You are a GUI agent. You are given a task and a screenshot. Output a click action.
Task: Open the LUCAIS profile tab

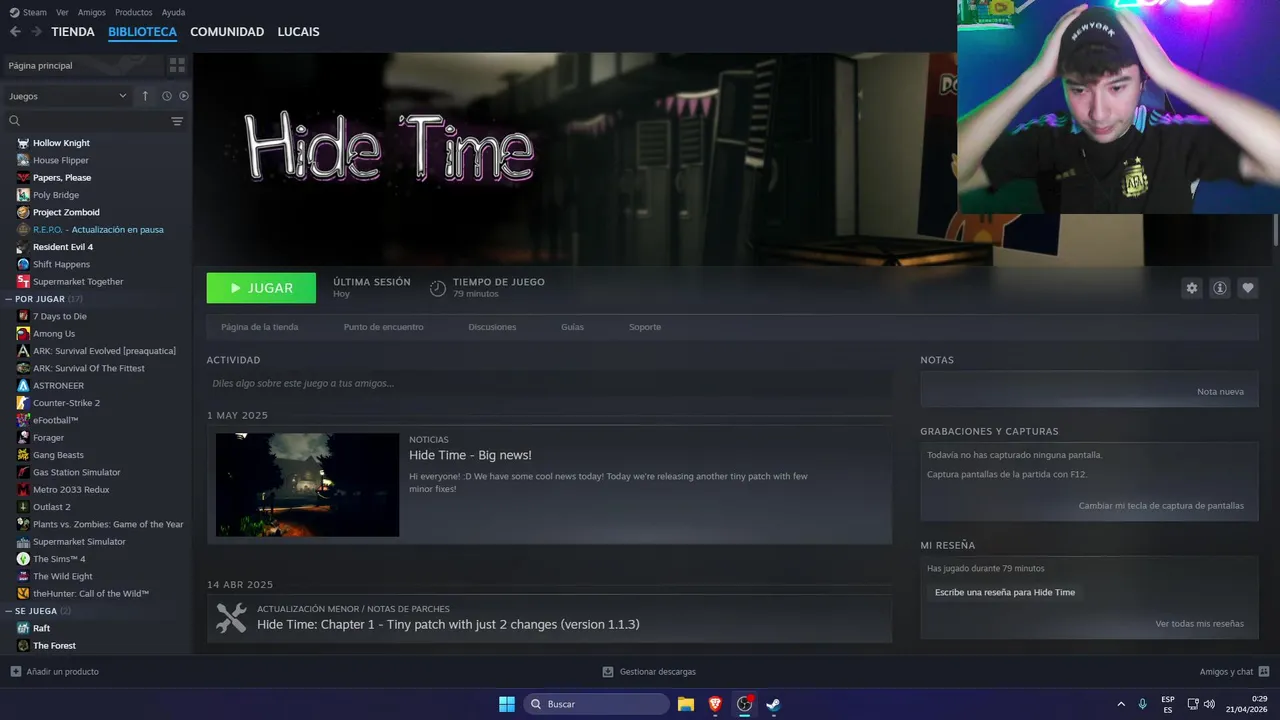point(298,32)
